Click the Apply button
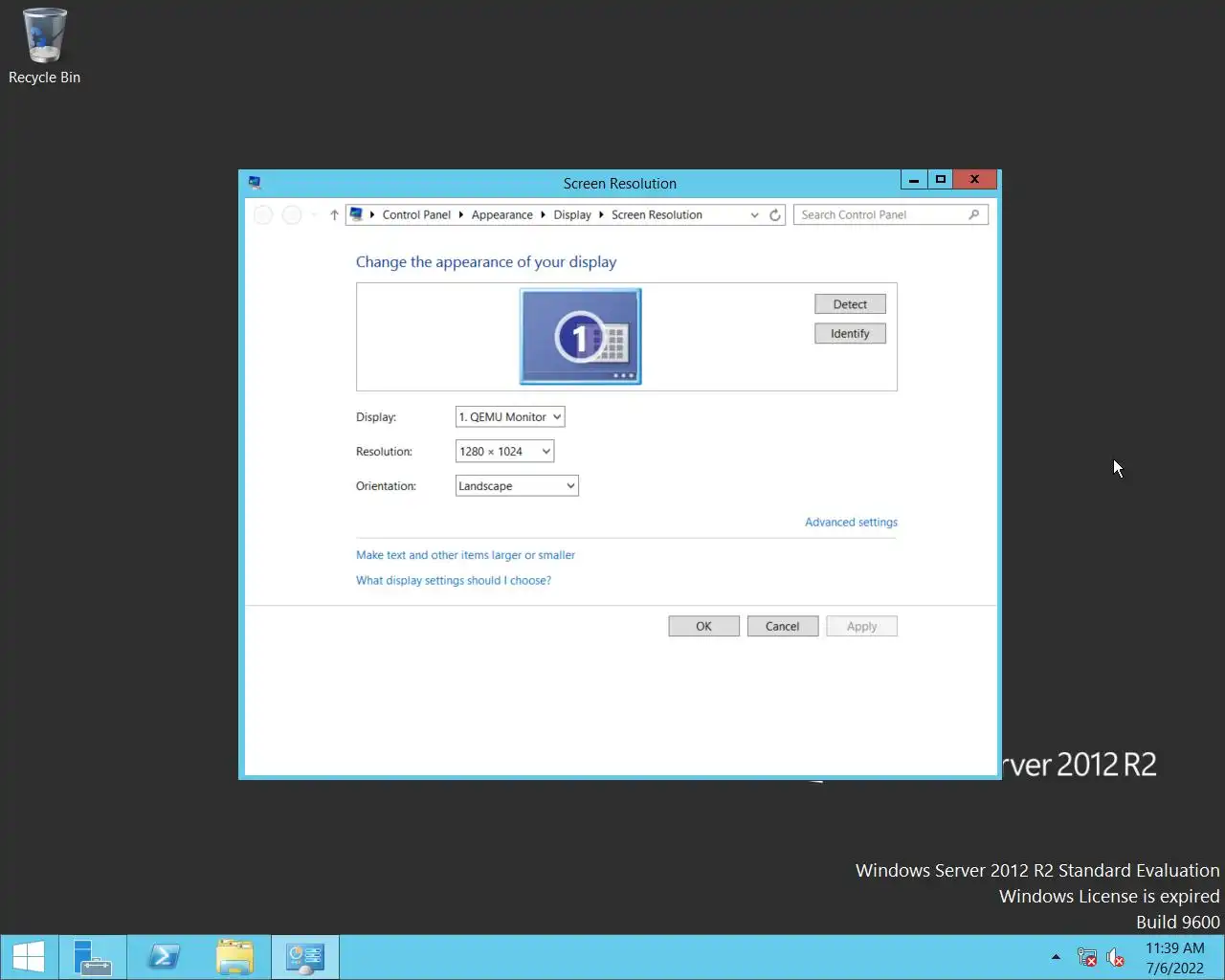1225x980 pixels. pyautogui.click(x=861, y=626)
